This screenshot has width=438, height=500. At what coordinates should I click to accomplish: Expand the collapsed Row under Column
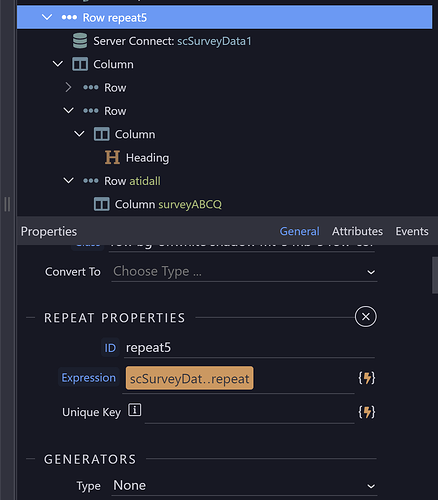coord(68,87)
